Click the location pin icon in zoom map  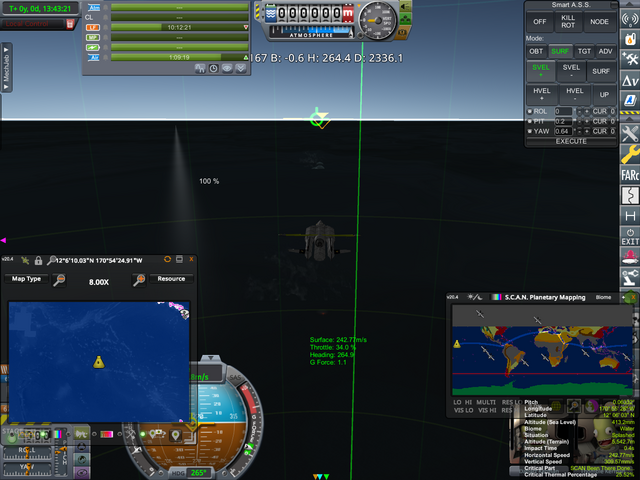pyautogui.click(x=176, y=435)
